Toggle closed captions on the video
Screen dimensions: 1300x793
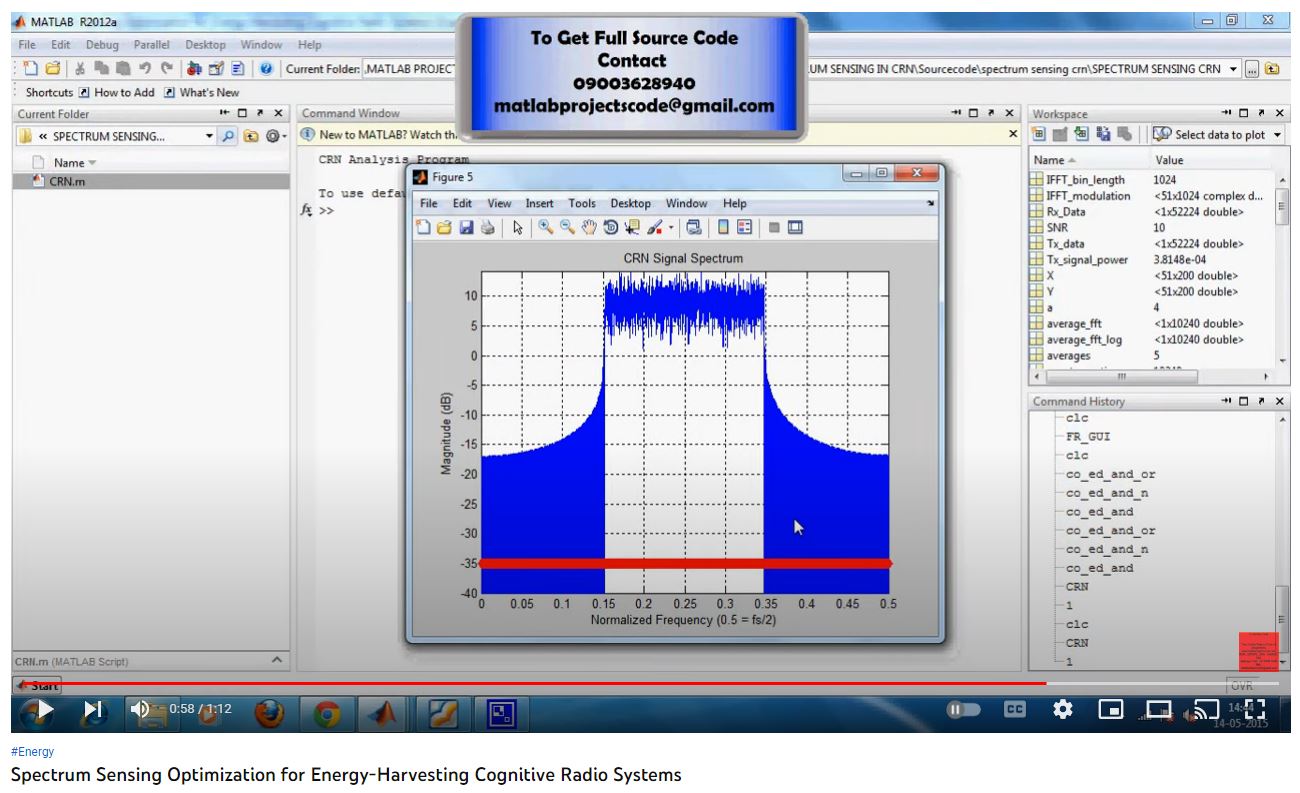[x=1014, y=709]
